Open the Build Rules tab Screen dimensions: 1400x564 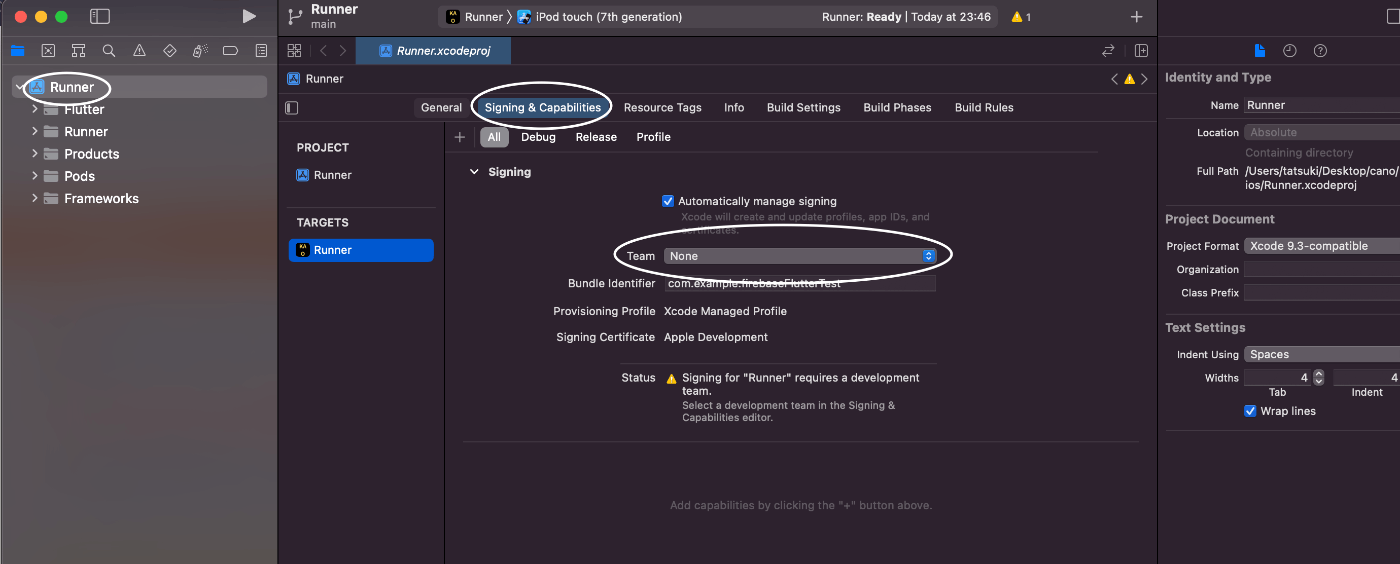click(x=984, y=108)
